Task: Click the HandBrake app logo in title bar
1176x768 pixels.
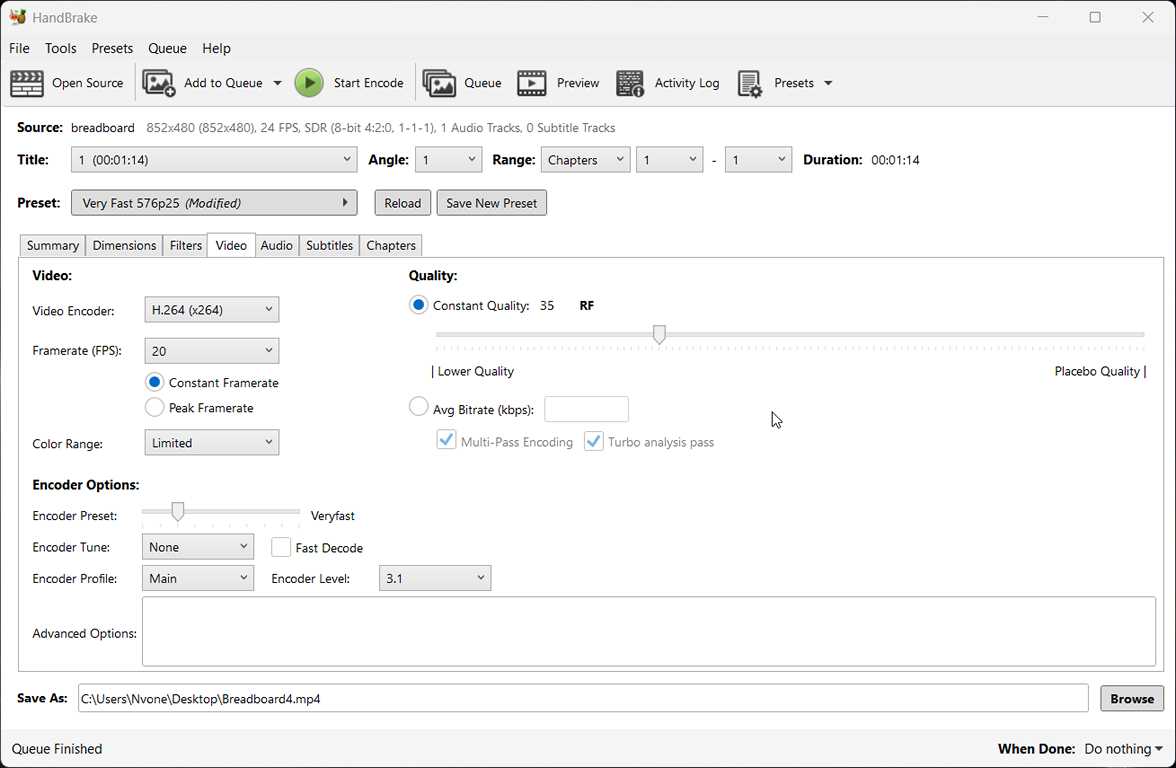Action: (x=17, y=16)
